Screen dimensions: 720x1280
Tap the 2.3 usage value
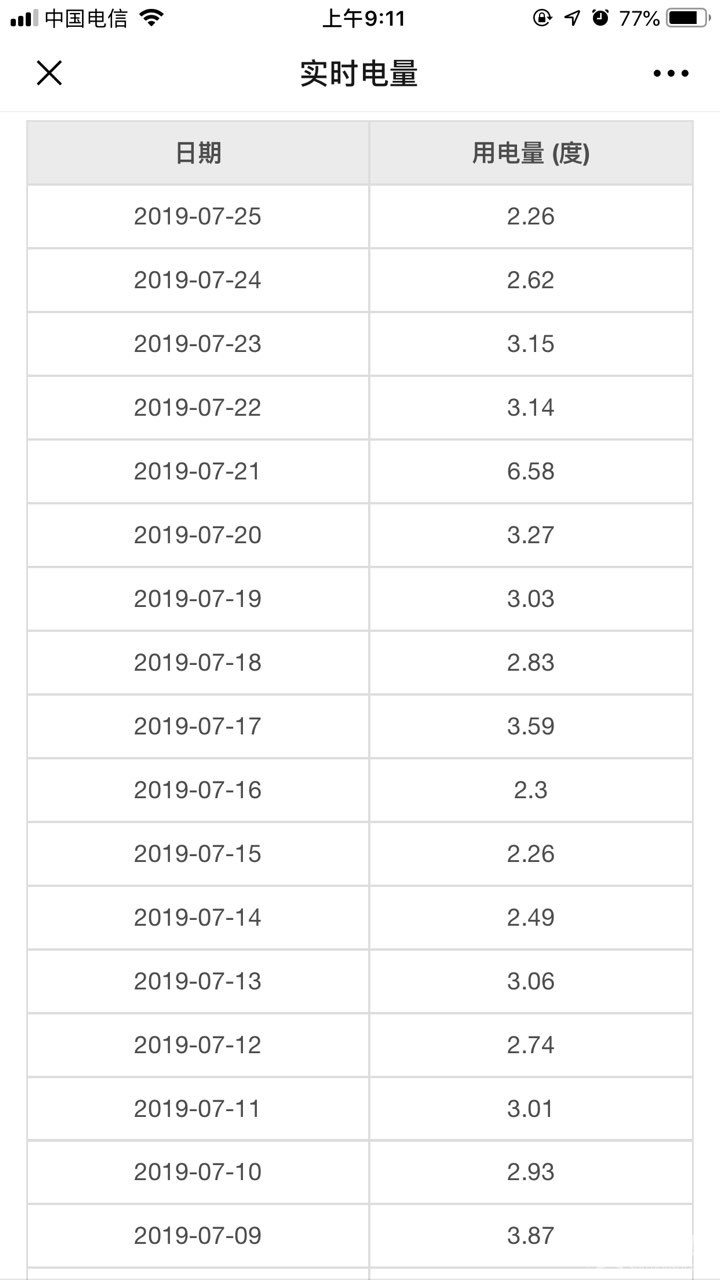(x=531, y=790)
